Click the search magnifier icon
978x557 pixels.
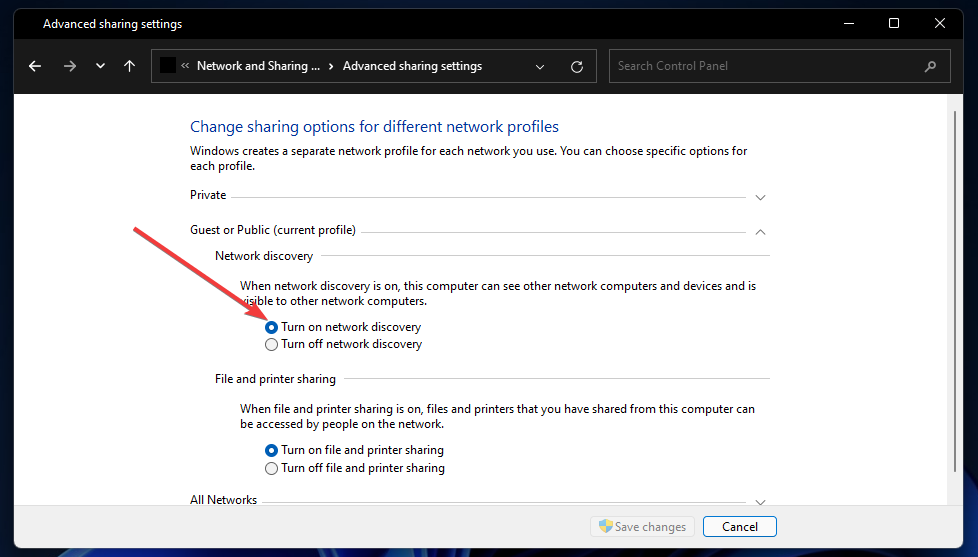[x=931, y=66]
